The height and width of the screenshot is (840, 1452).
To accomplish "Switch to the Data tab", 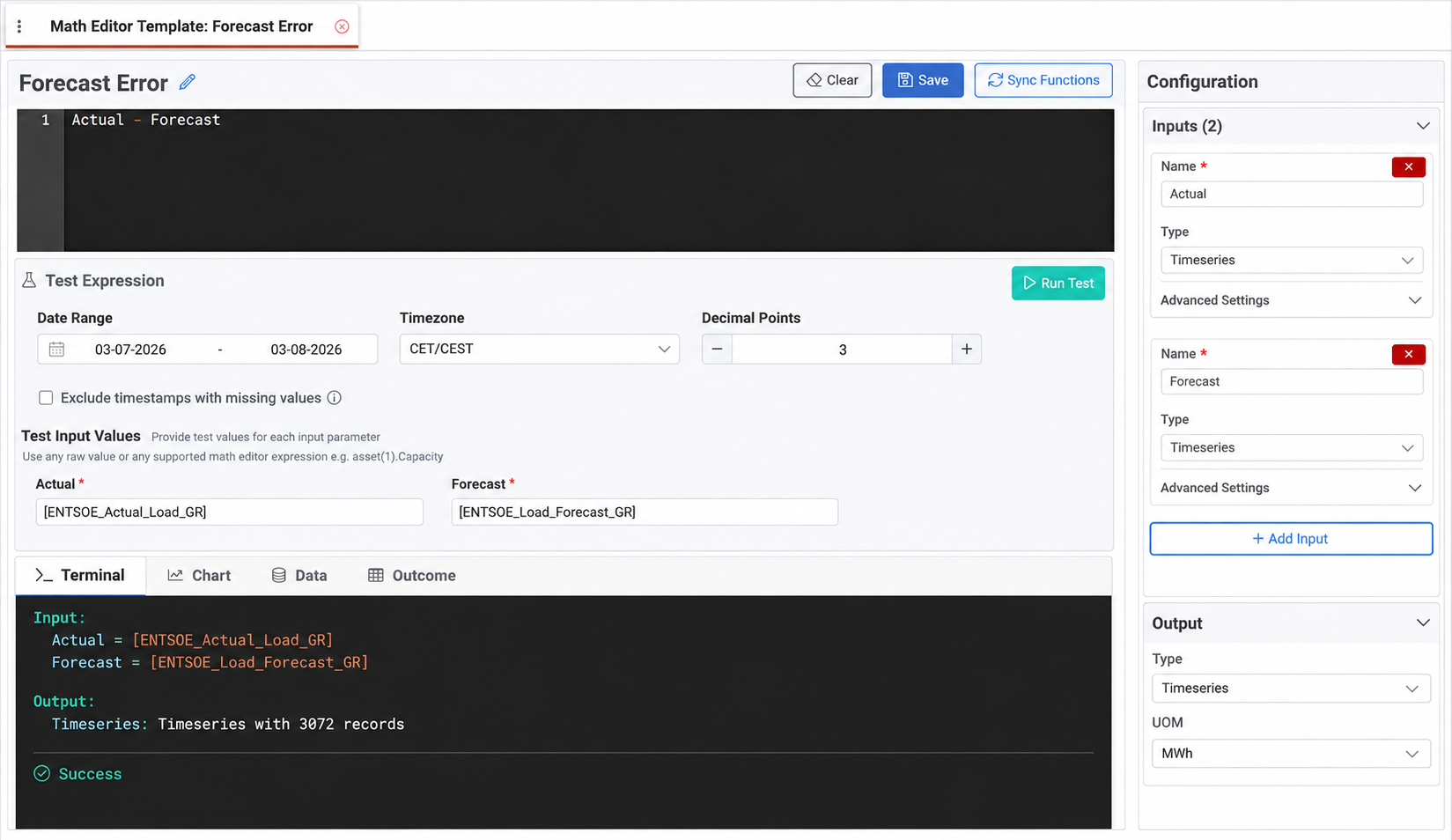I will (x=299, y=575).
